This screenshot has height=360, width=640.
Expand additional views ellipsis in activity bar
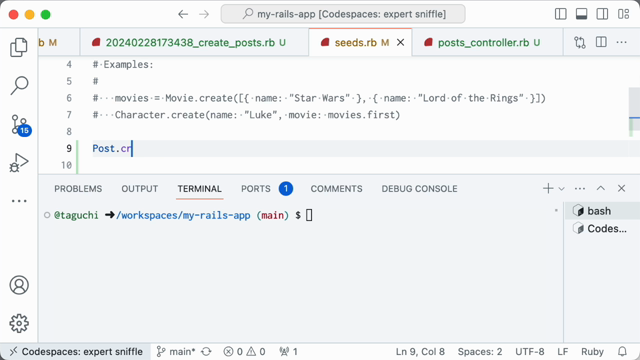tap(19, 201)
